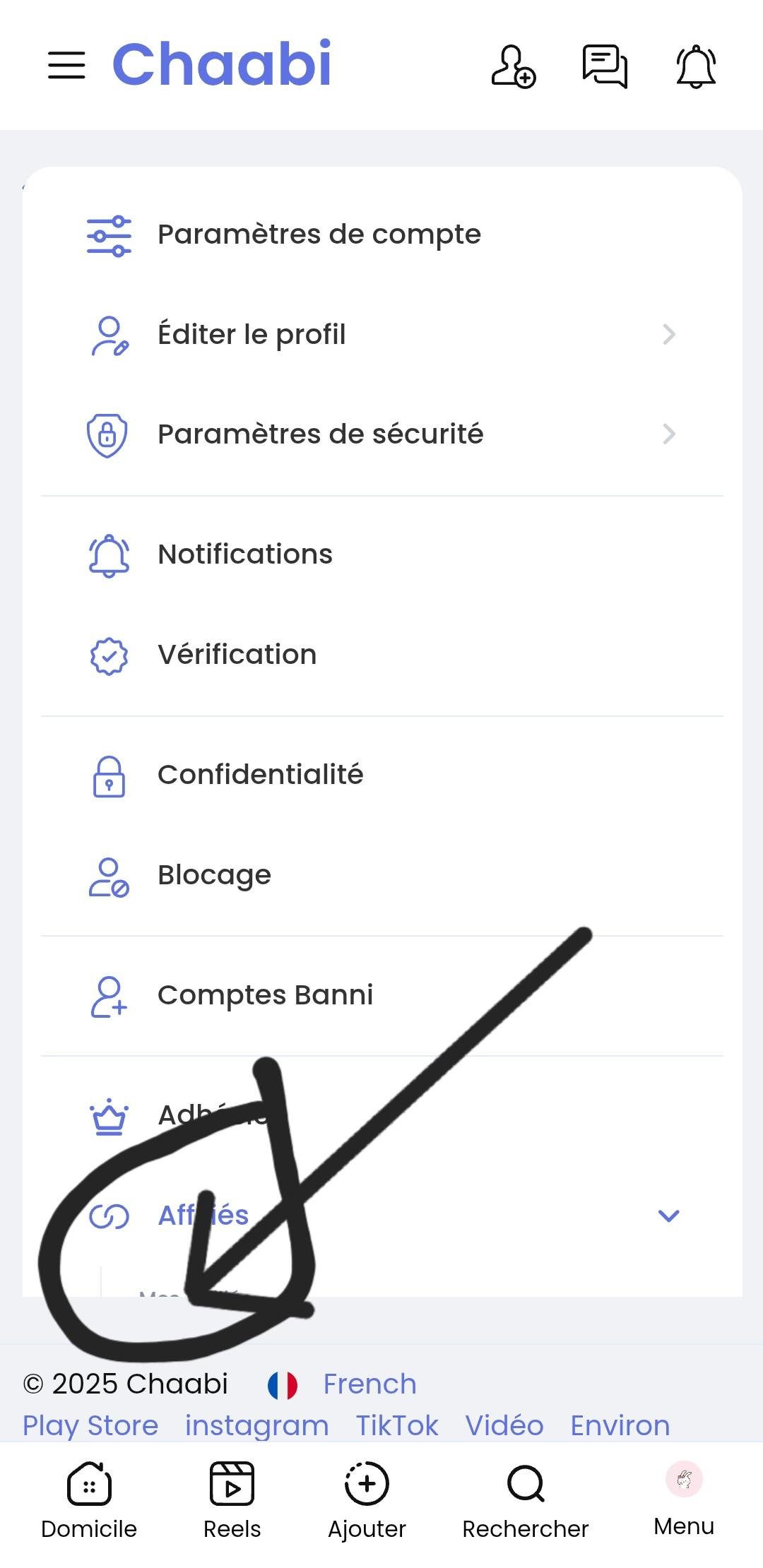Open the Reels tab icon
The height and width of the screenshot is (1568, 763).
click(232, 1484)
